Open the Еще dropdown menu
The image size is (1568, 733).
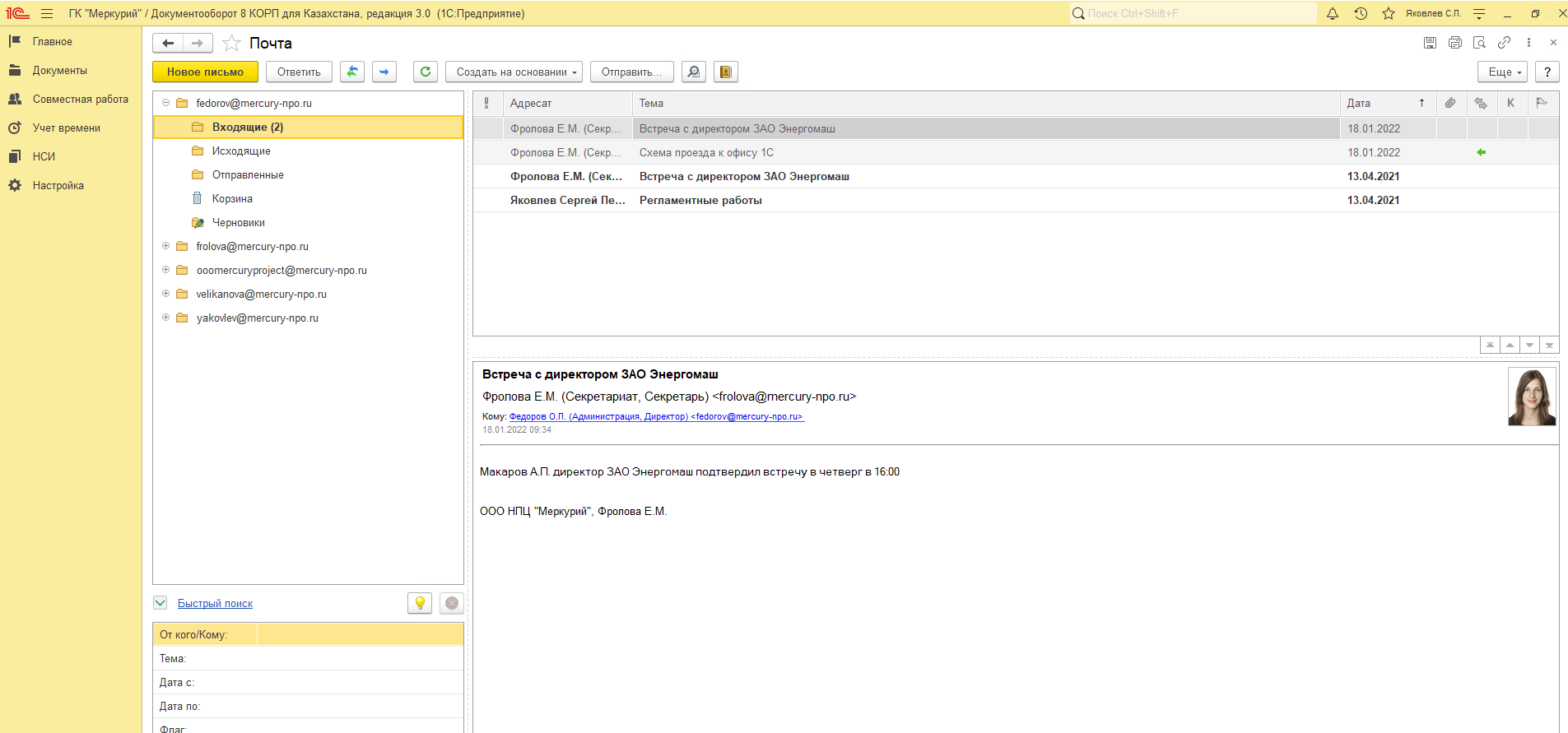coord(1502,72)
